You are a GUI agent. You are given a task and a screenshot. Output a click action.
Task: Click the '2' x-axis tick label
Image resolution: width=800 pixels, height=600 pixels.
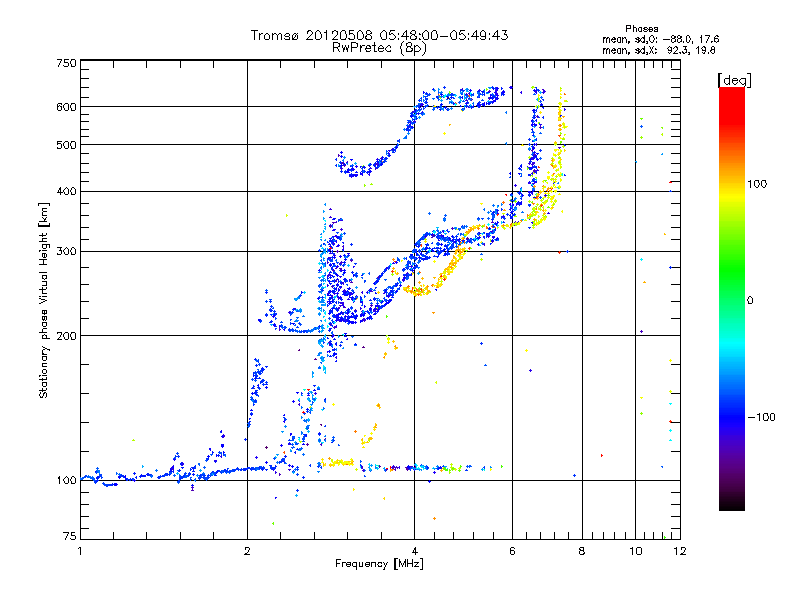[x=247, y=551]
